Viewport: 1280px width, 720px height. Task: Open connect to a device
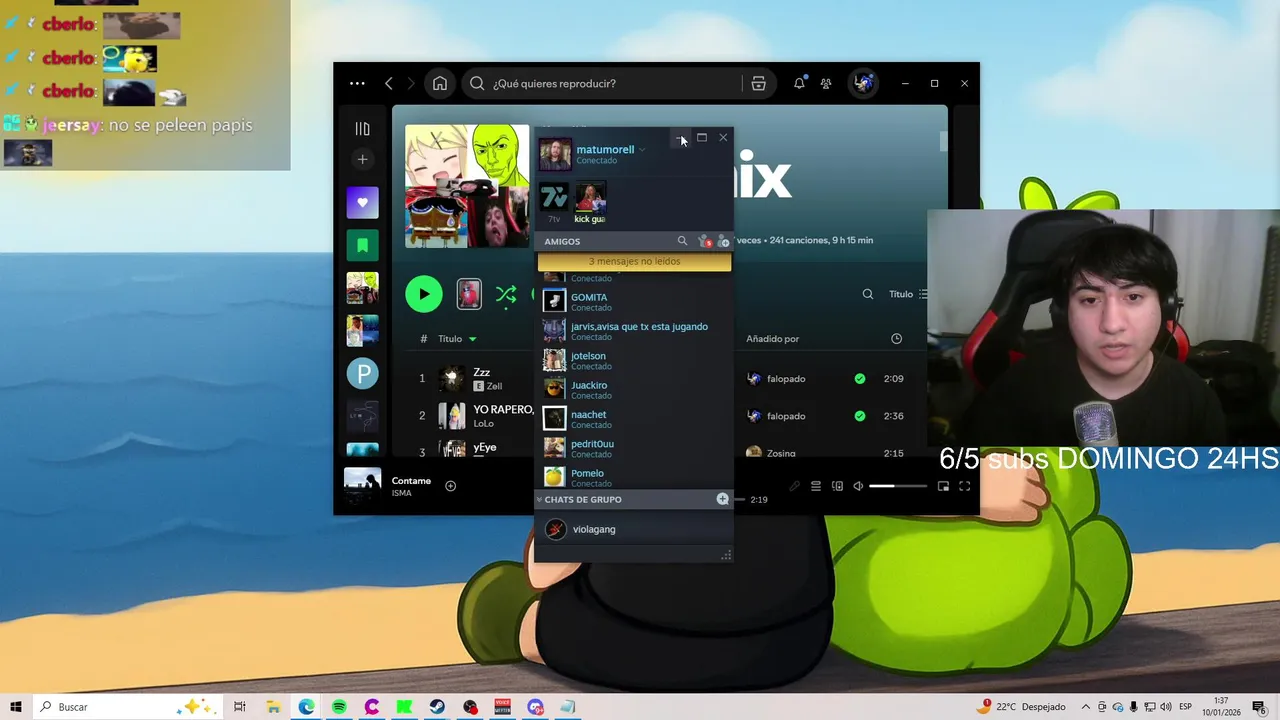point(837,486)
